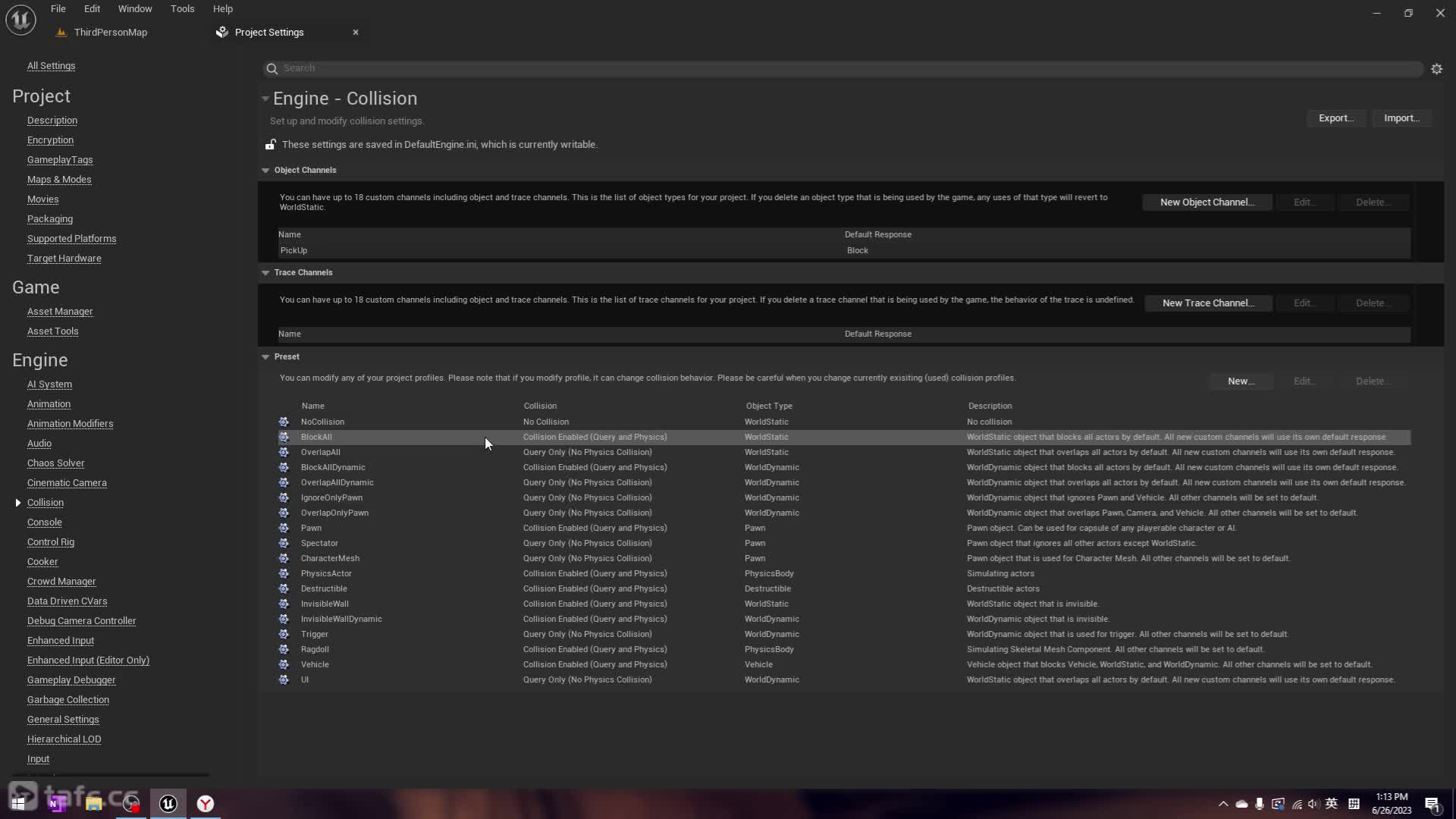Open File Explorer in the taskbar
This screenshot has width=1456, height=819.
coord(94,804)
